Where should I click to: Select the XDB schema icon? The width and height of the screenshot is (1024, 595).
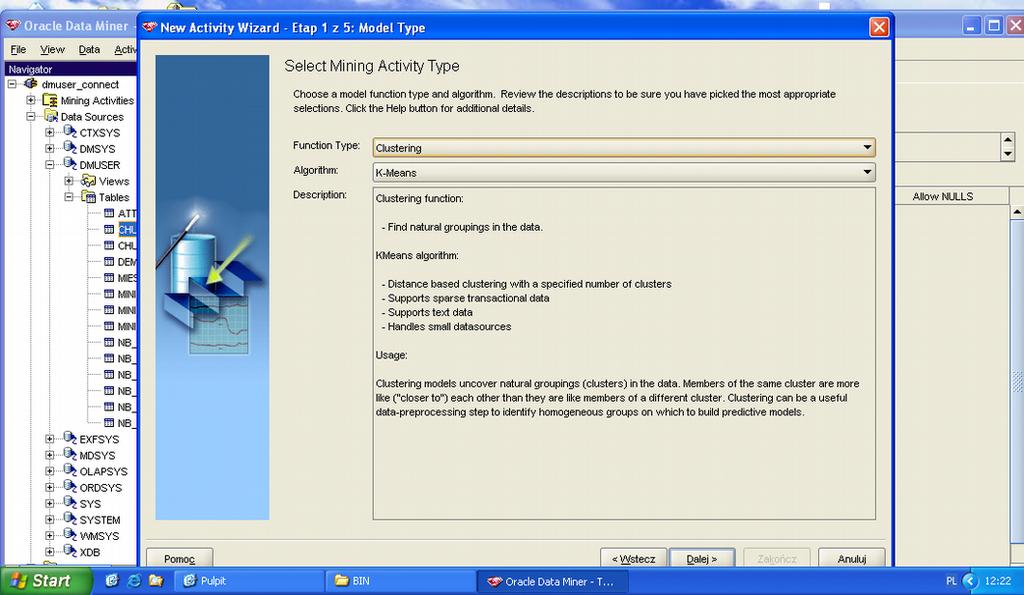point(69,551)
